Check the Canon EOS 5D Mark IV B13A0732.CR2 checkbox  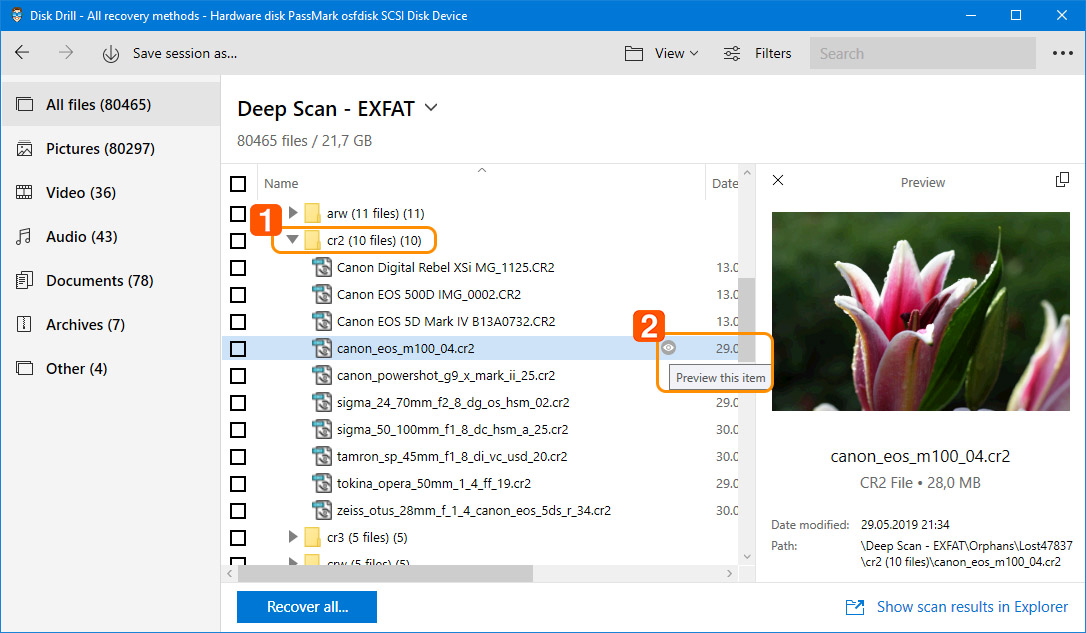point(238,321)
